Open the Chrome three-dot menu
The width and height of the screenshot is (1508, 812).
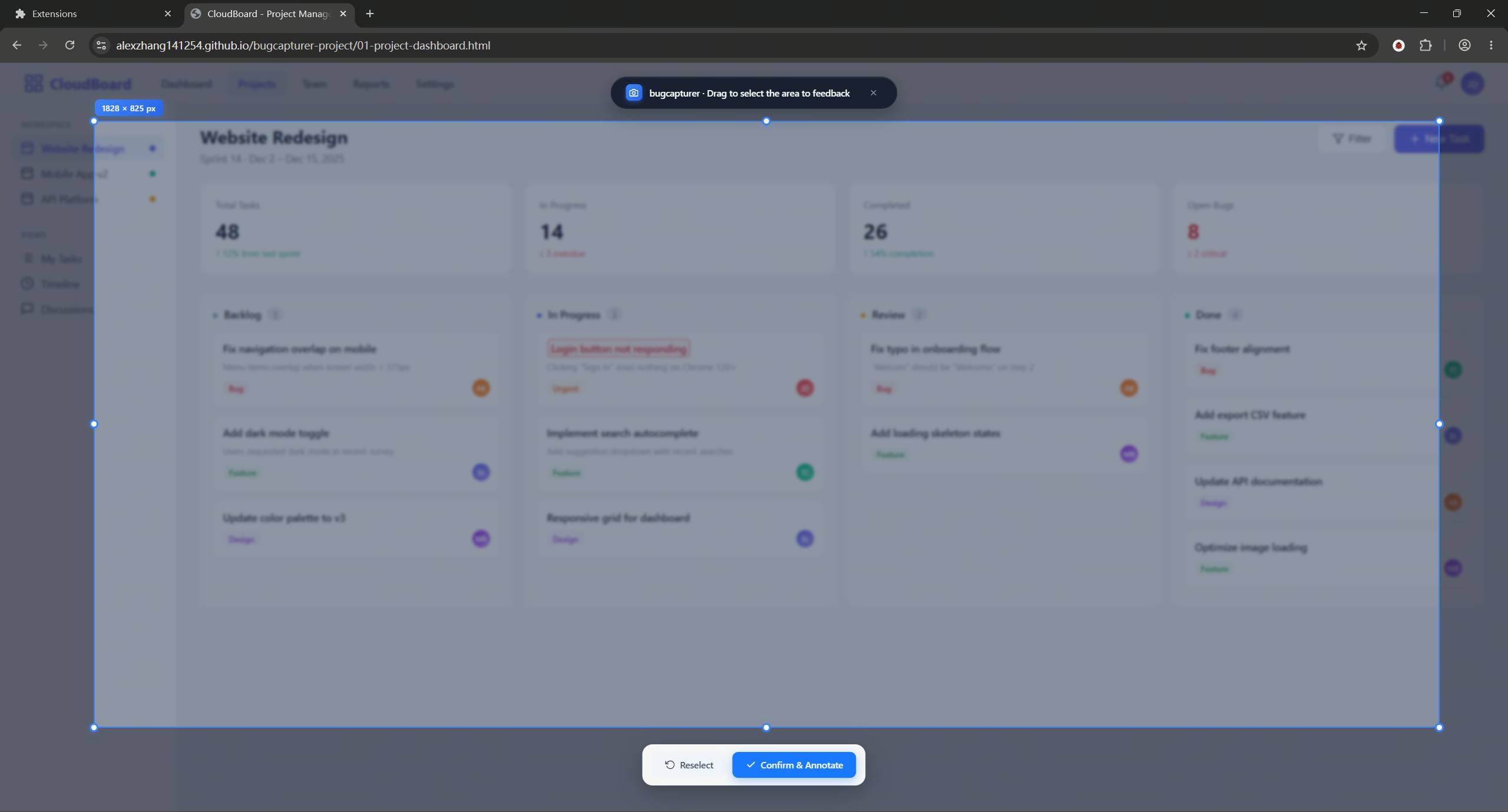click(1491, 45)
